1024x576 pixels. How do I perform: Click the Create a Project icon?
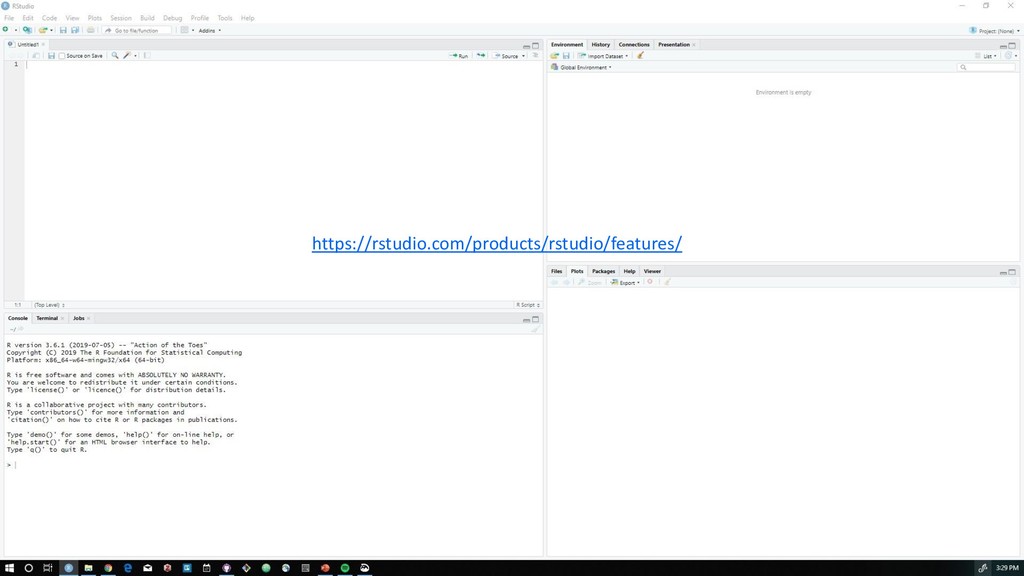[x=27, y=30]
